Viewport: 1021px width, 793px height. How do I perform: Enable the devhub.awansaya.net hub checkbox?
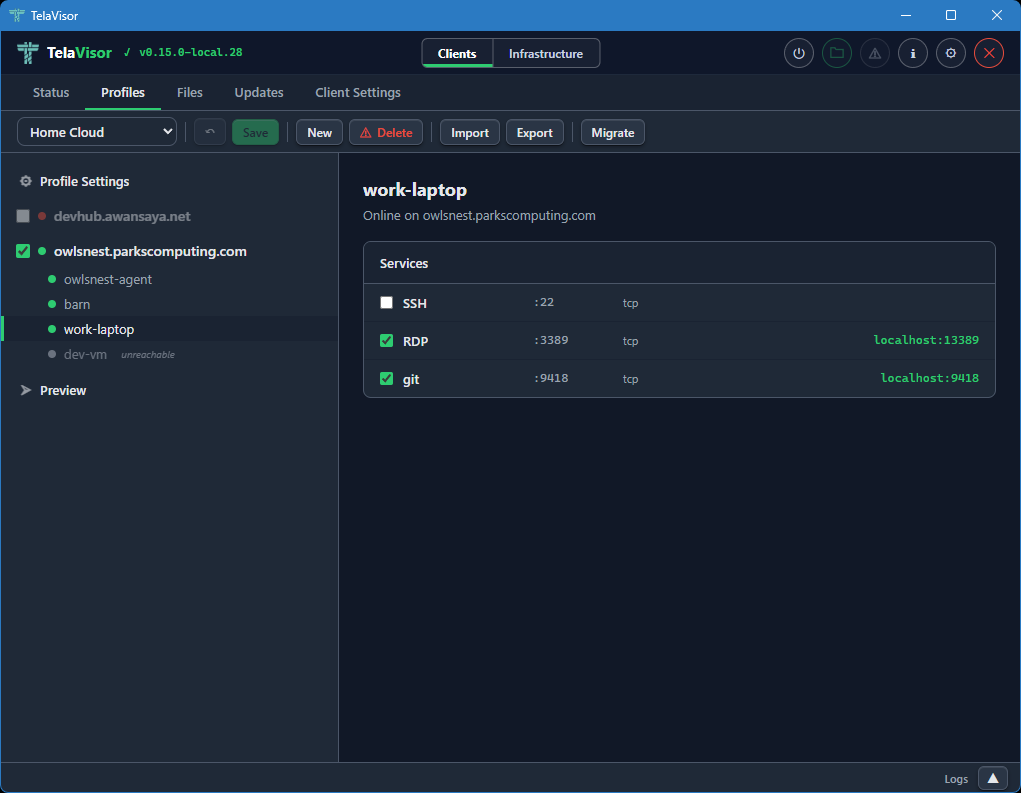[23, 216]
